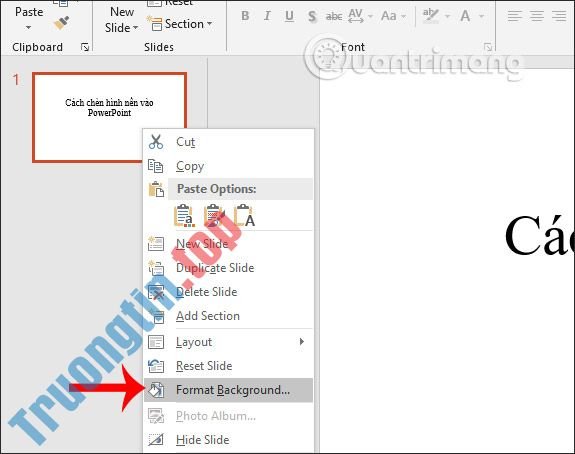The height and width of the screenshot is (454, 575).
Task: Toggle Italic formatting
Action: pyautogui.click(x=267, y=16)
